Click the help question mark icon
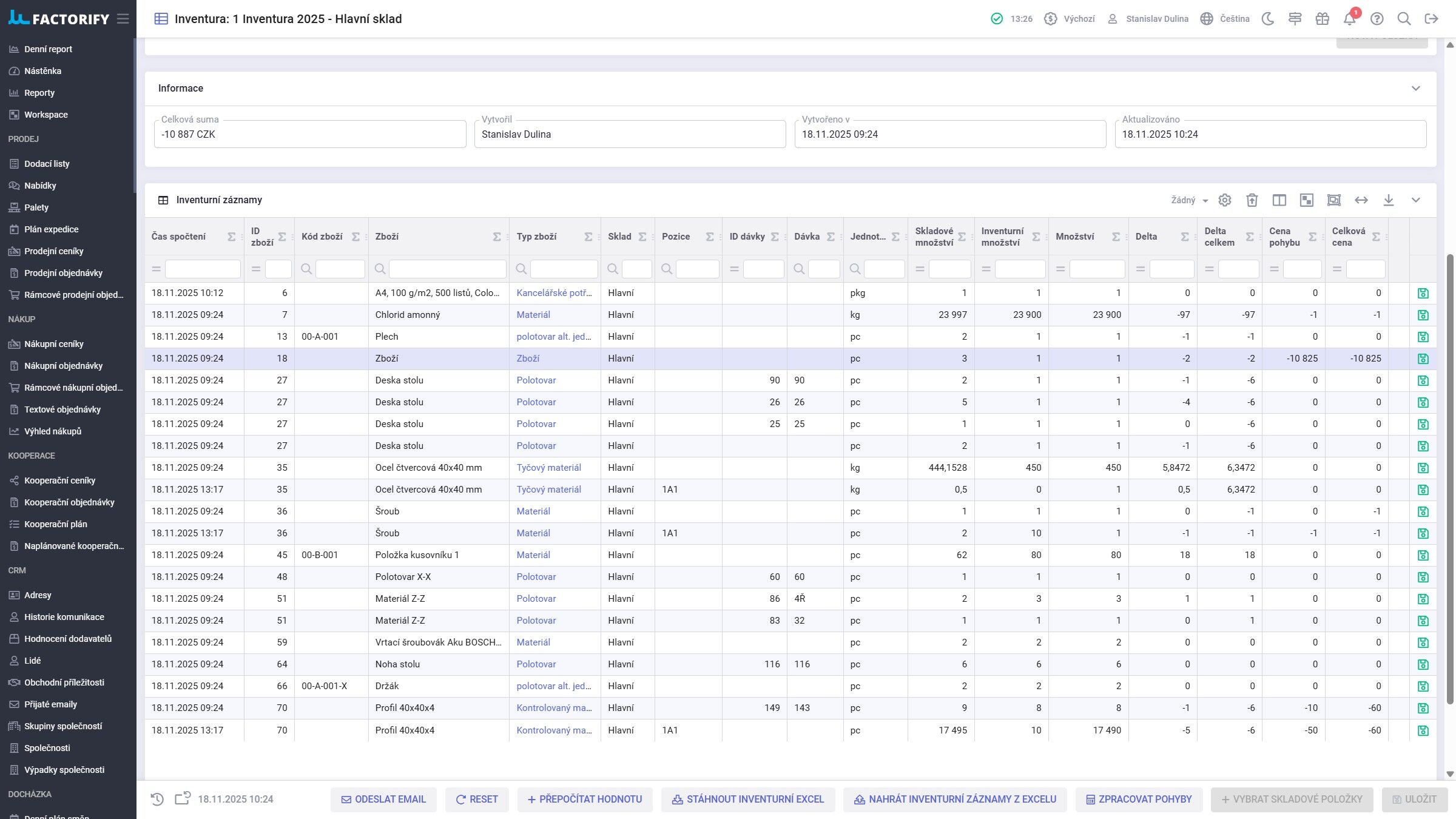Screen dimensions: 1456x819 click(1377, 19)
